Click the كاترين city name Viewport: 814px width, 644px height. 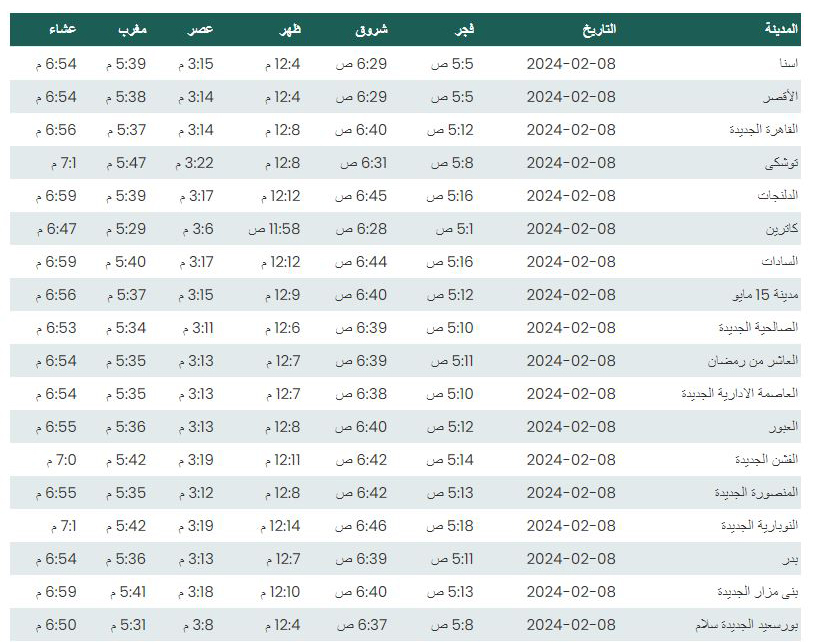pyautogui.click(x=782, y=229)
